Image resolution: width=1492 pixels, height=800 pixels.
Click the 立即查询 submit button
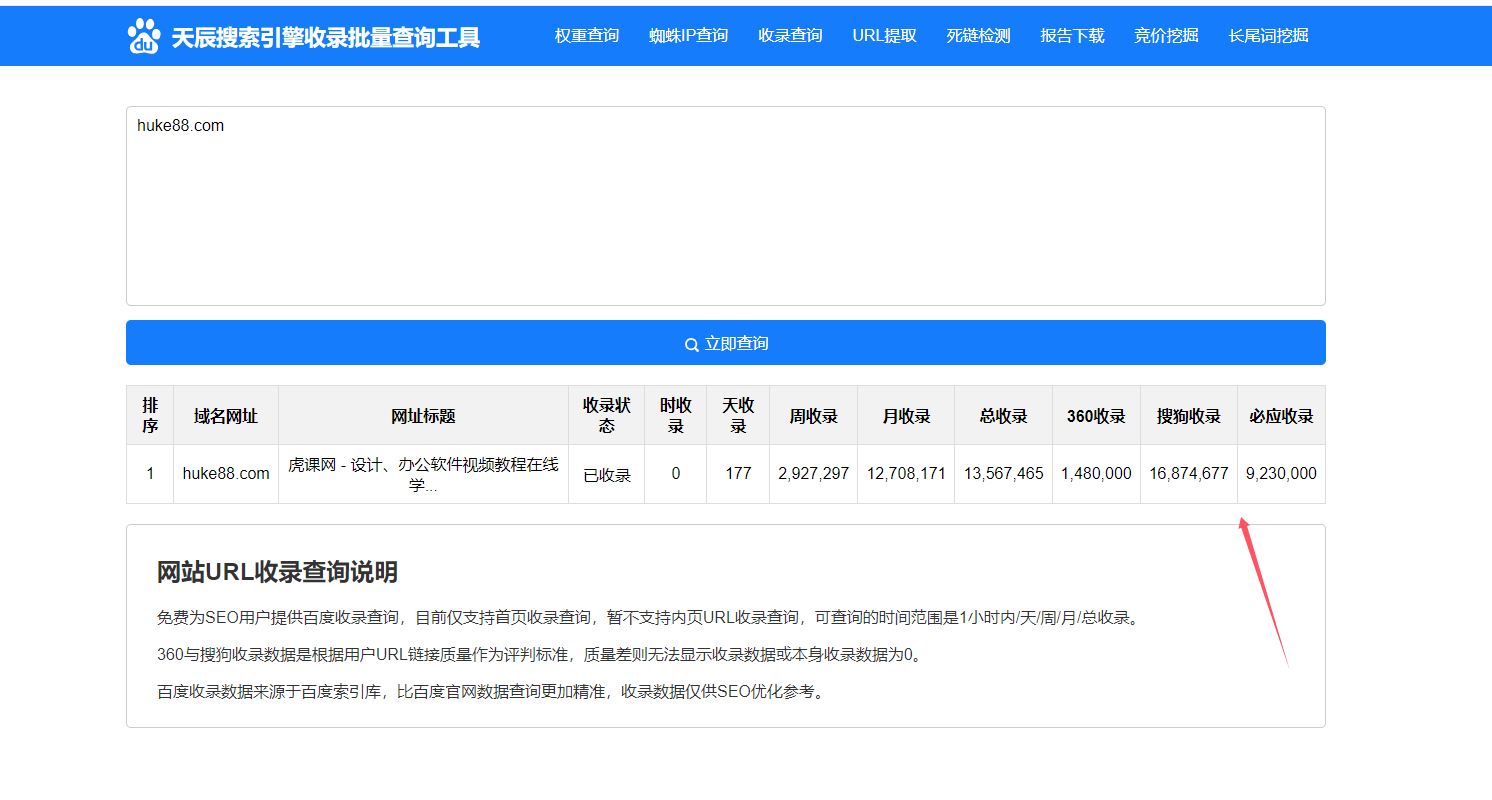coord(726,343)
